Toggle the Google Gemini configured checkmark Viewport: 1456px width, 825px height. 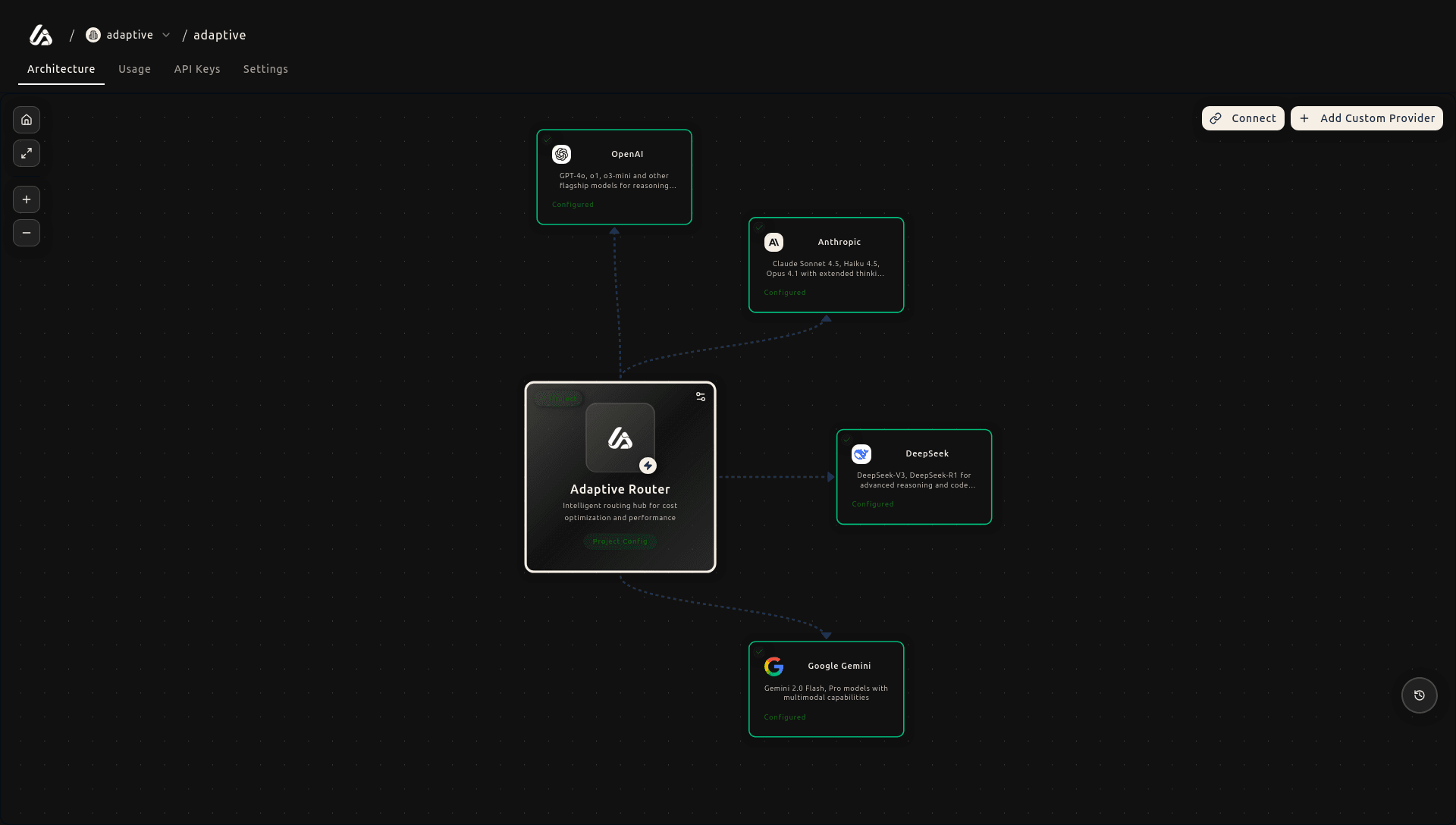pos(761,651)
